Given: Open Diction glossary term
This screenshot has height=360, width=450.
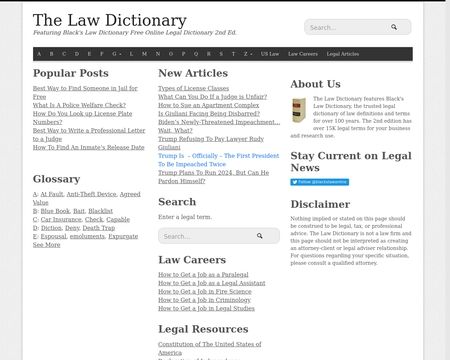Looking at the screenshot, I should point(51,228).
